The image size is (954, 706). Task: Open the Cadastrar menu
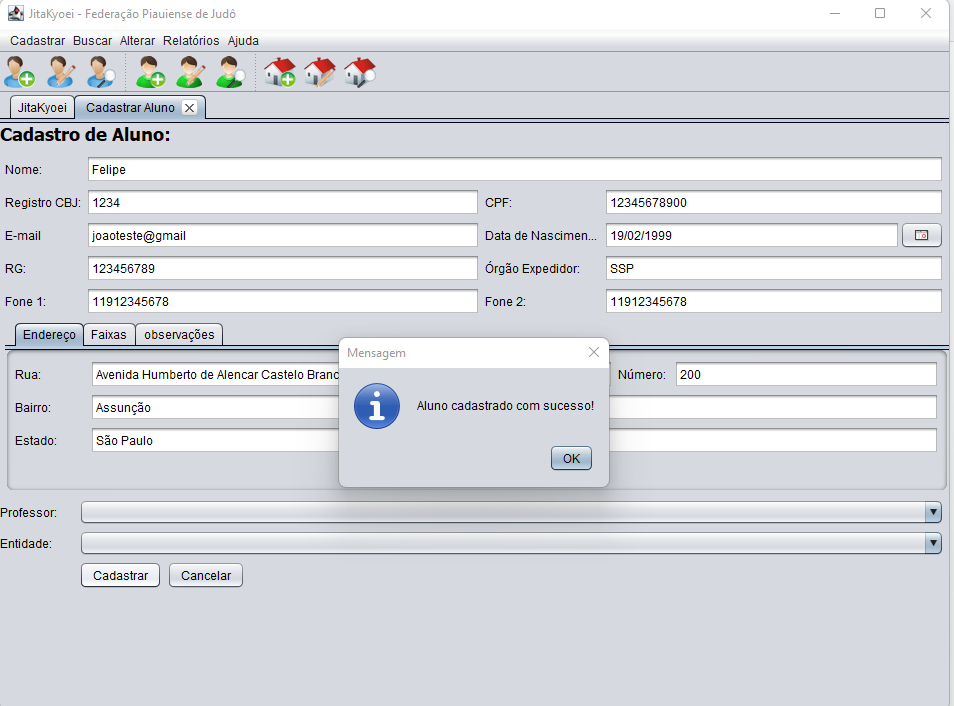pyautogui.click(x=37, y=41)
